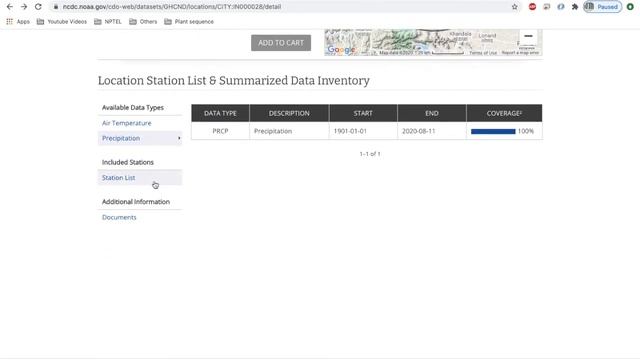The image size is (640, 360).
Task: Click Report a map error link
Action: pos(520,53)
